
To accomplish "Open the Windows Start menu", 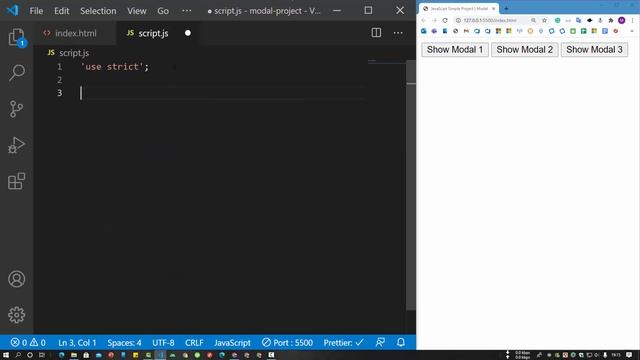I will tap(6, 355).
